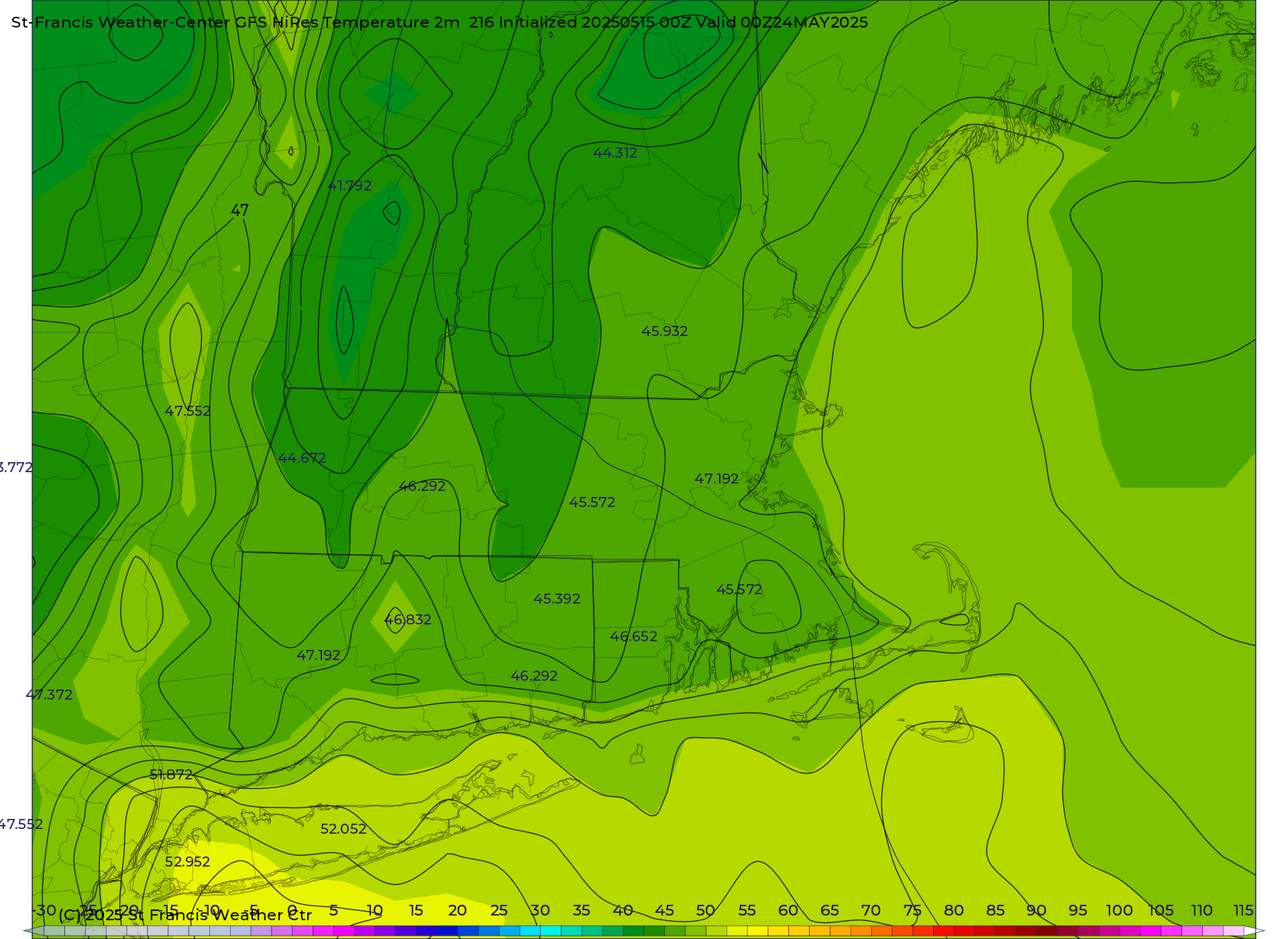Image resolution: width=1288 pixels, height=939 pixels.
Task: Click the 85 label on the color scale
Action: click(995, 910)
